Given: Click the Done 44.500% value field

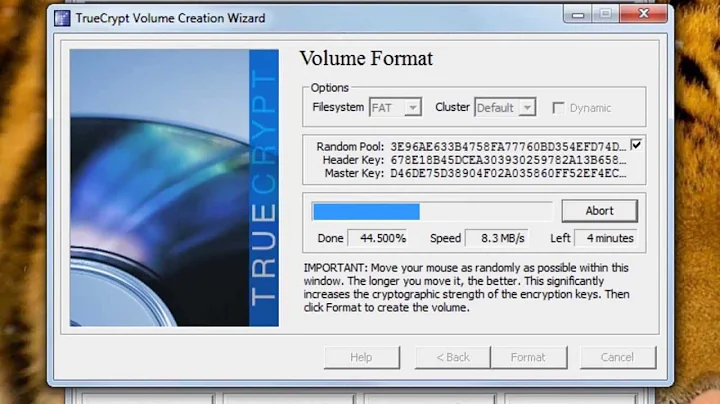Looking at the screenshot, I should pyautogui.click(x=378, y=238).
